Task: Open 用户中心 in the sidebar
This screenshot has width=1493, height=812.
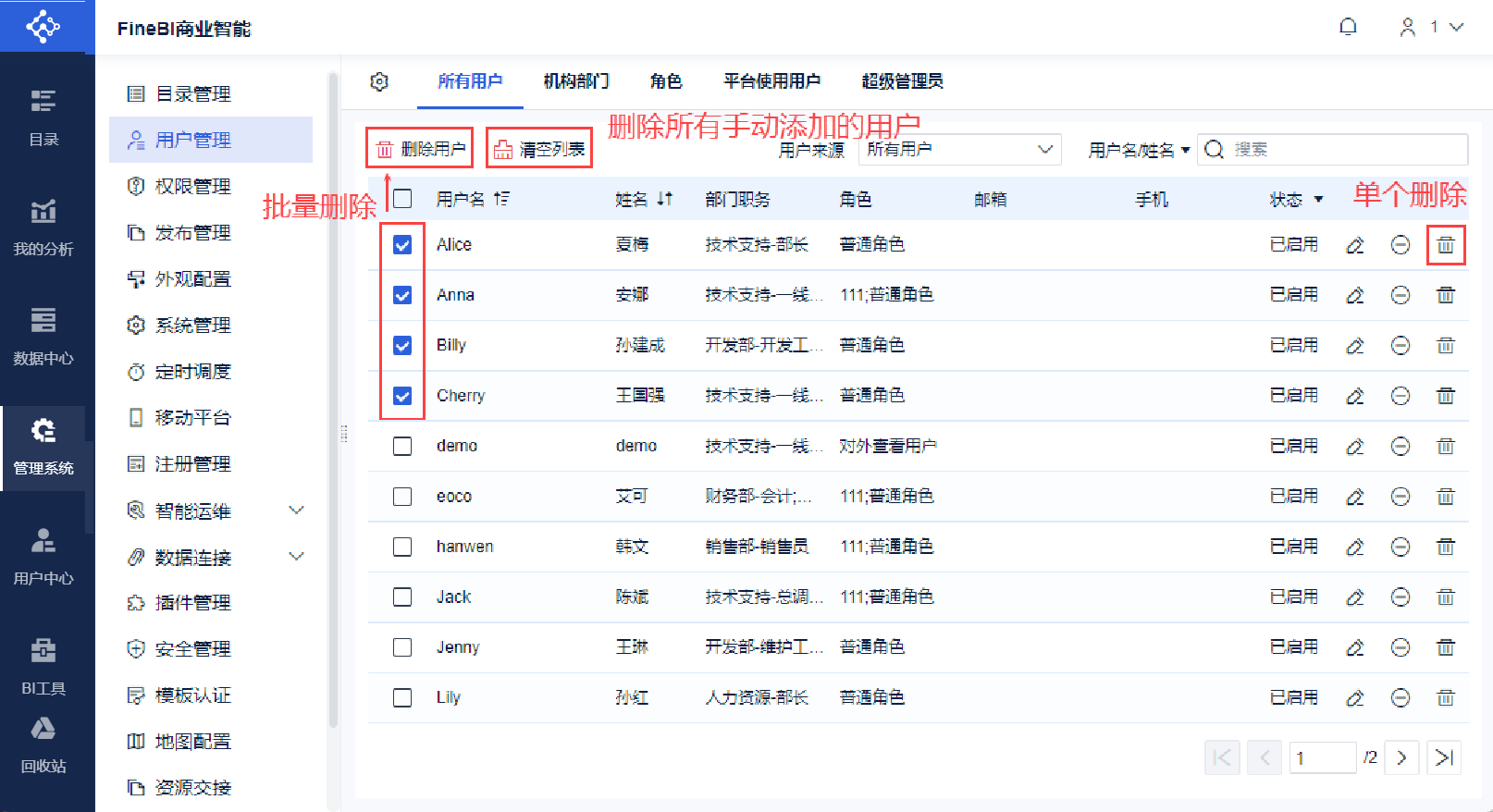Action: [x=43, y=557]
